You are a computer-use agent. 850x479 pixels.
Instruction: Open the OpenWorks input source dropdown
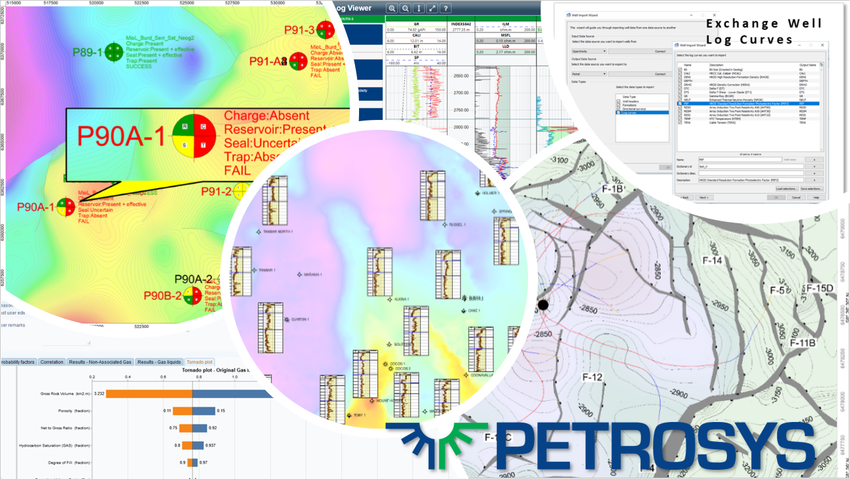[589, 51]
